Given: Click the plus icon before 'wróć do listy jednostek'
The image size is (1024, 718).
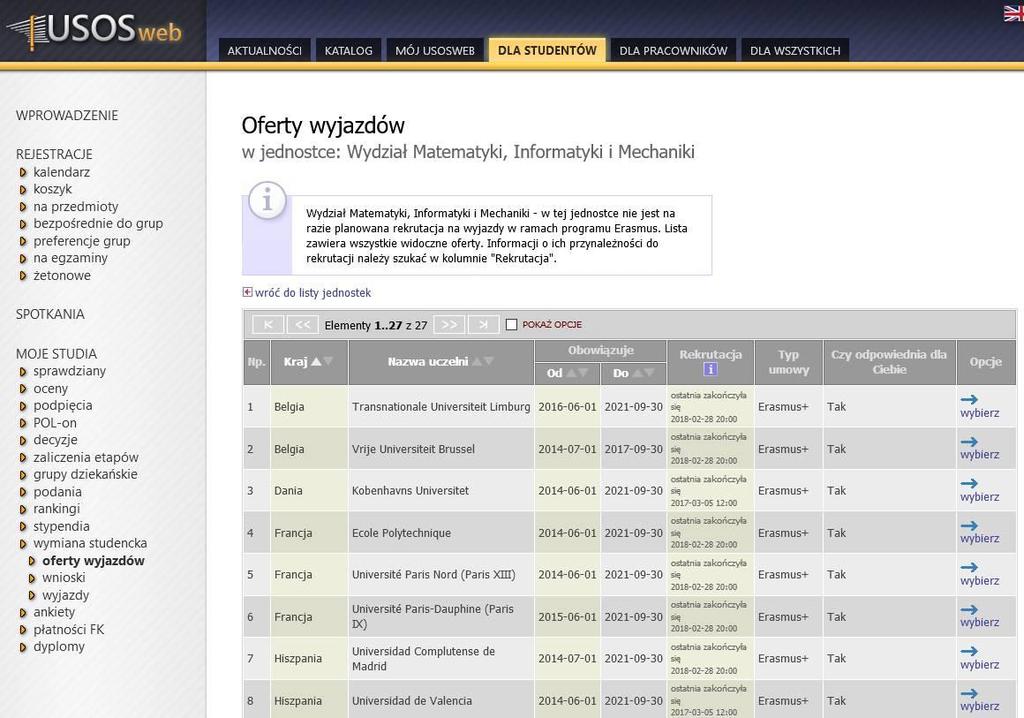Looking at the screenshot, I should 247,292.
